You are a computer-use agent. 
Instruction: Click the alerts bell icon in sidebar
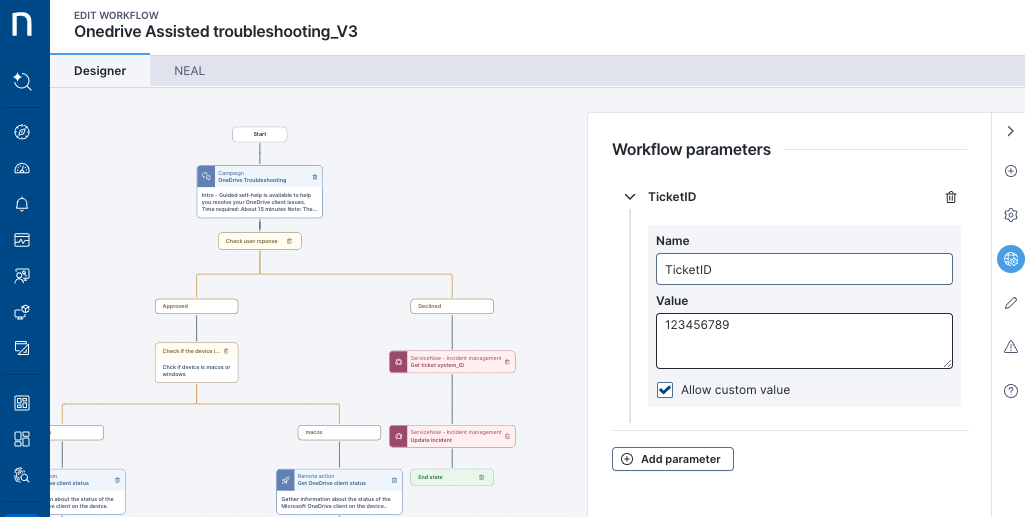23,204
